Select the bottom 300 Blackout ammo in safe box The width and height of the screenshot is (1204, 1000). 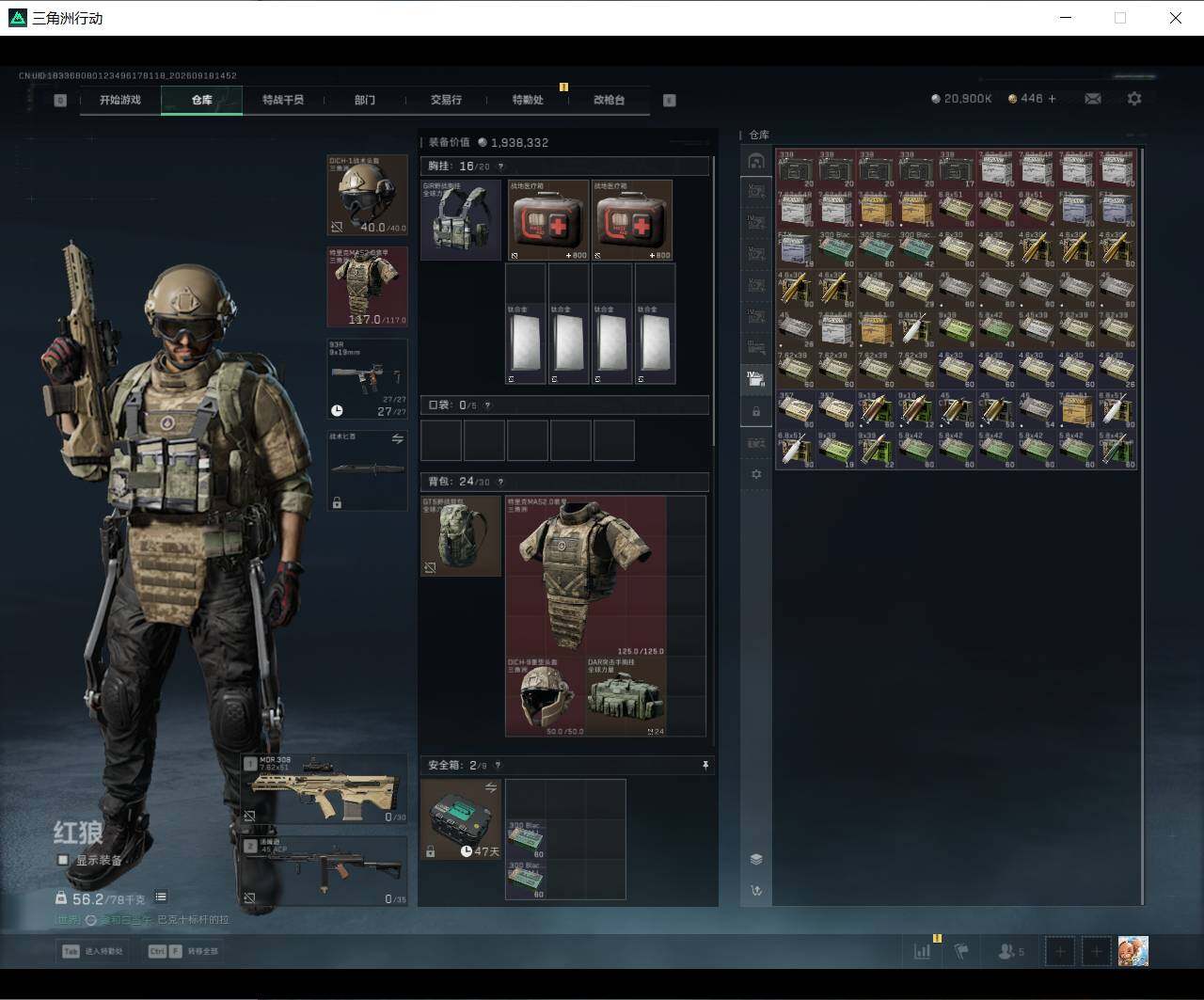tap(526, 879)
